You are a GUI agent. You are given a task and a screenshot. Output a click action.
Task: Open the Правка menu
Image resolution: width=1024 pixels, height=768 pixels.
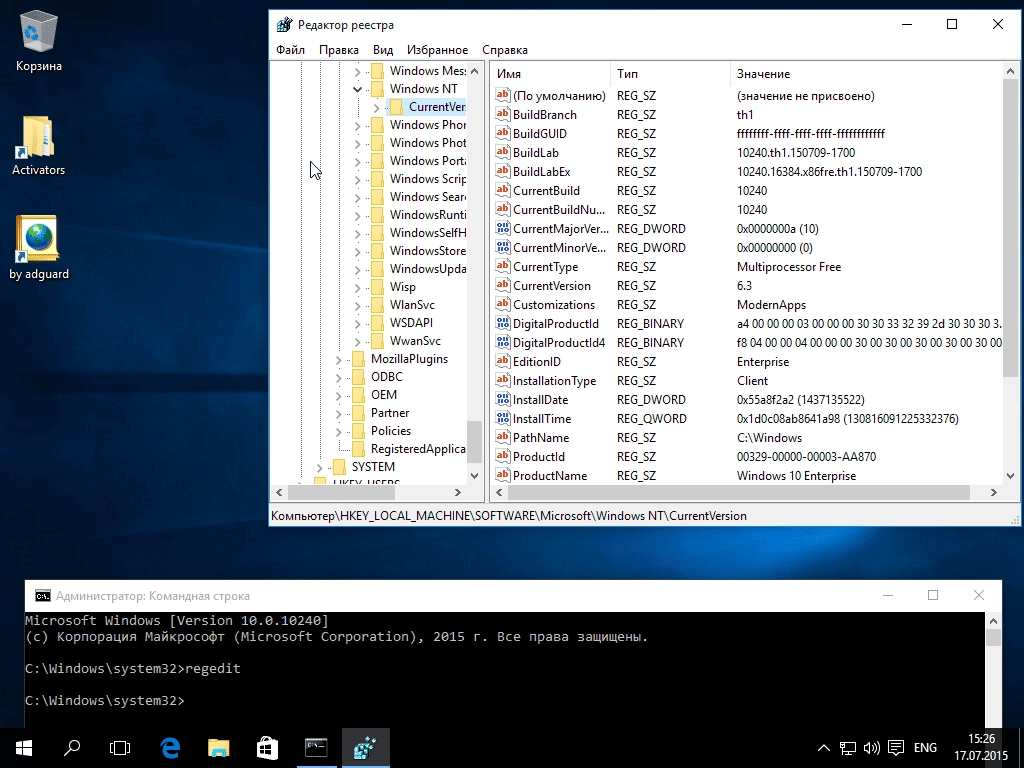(338, 50)
